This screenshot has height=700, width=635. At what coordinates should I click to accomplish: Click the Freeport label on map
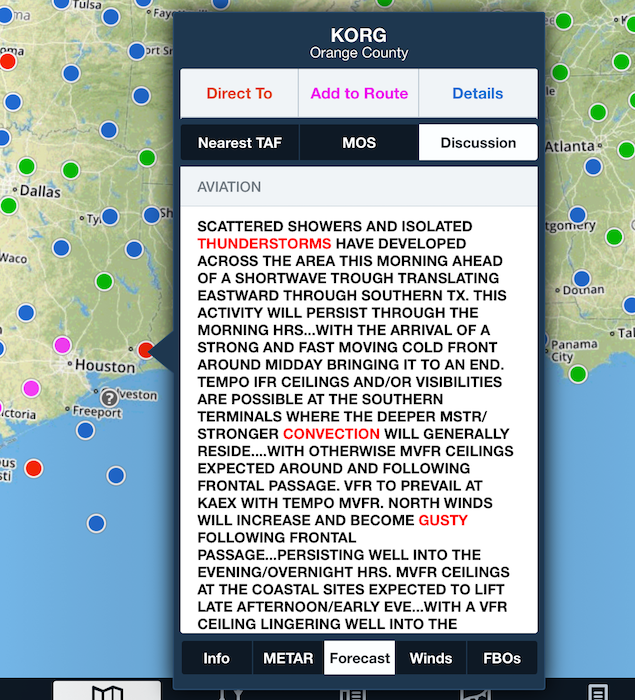coord(97,412)
